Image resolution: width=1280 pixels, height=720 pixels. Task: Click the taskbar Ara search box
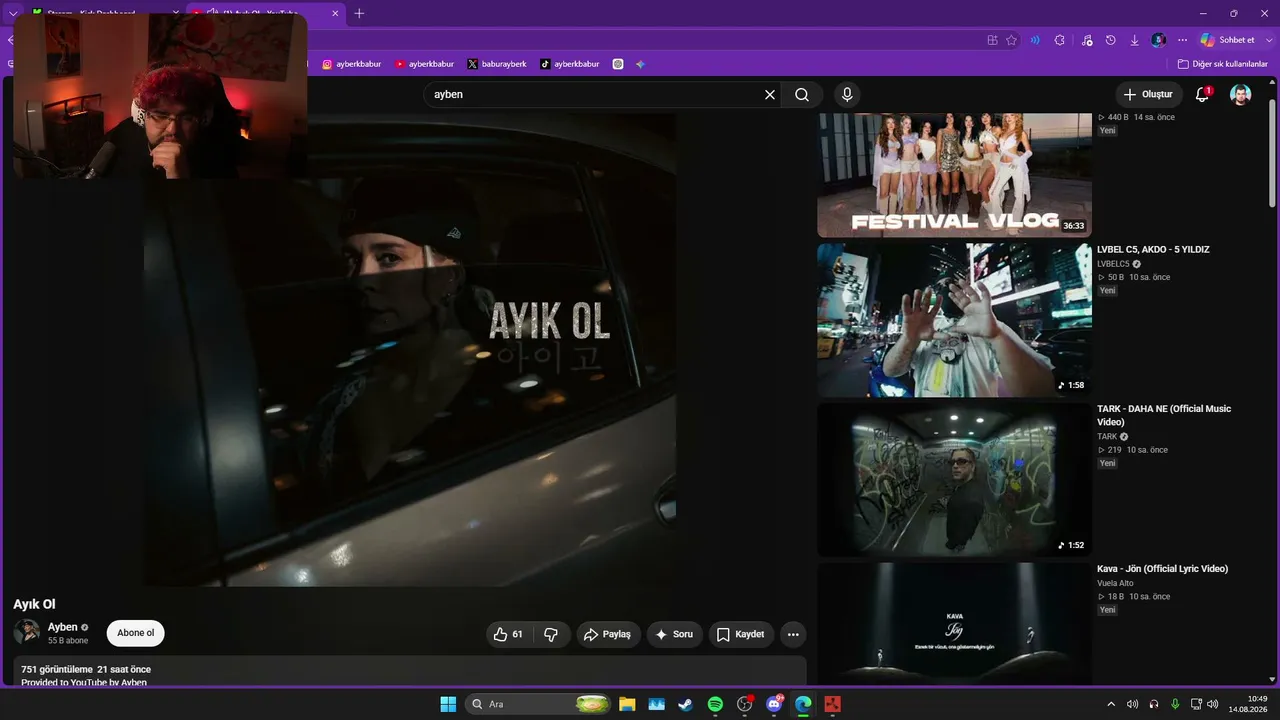pyautogui.click(x=538, y=704)
